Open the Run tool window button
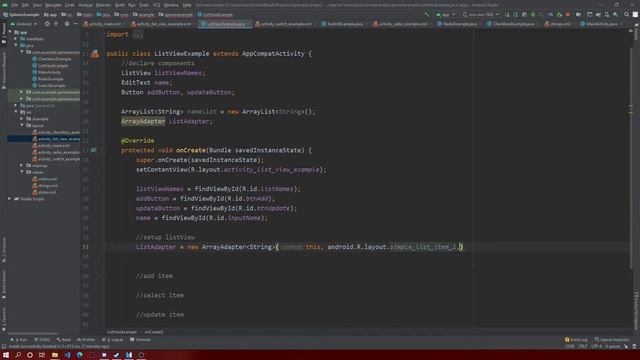The image size is (640, 360). 19,340
